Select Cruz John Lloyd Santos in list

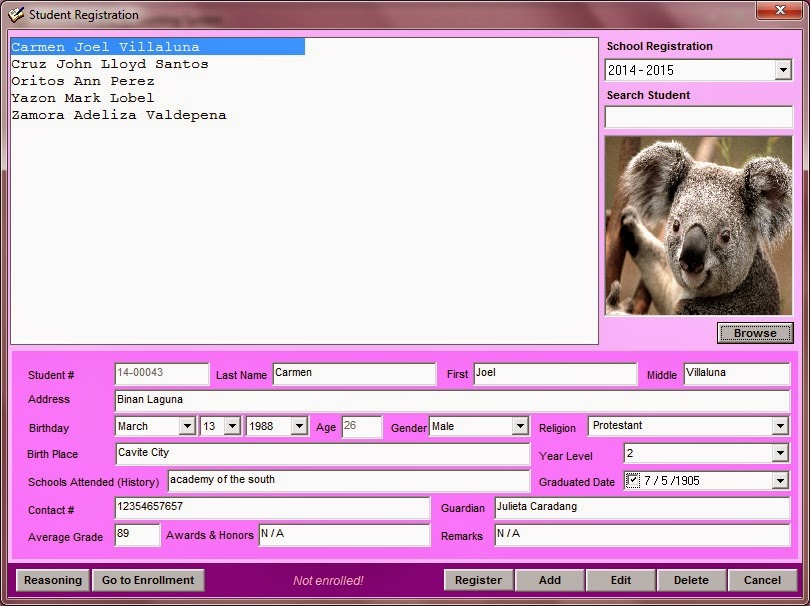click(110, 64)
